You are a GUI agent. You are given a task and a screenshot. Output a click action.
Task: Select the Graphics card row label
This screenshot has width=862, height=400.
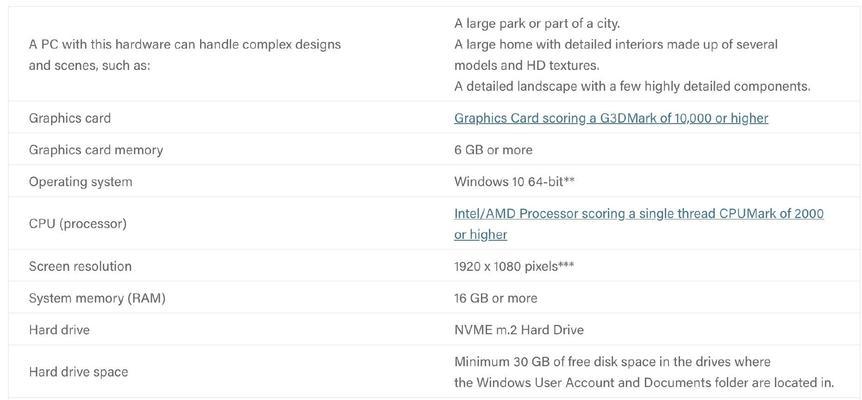pyautogui.click(x=70, y=118)
